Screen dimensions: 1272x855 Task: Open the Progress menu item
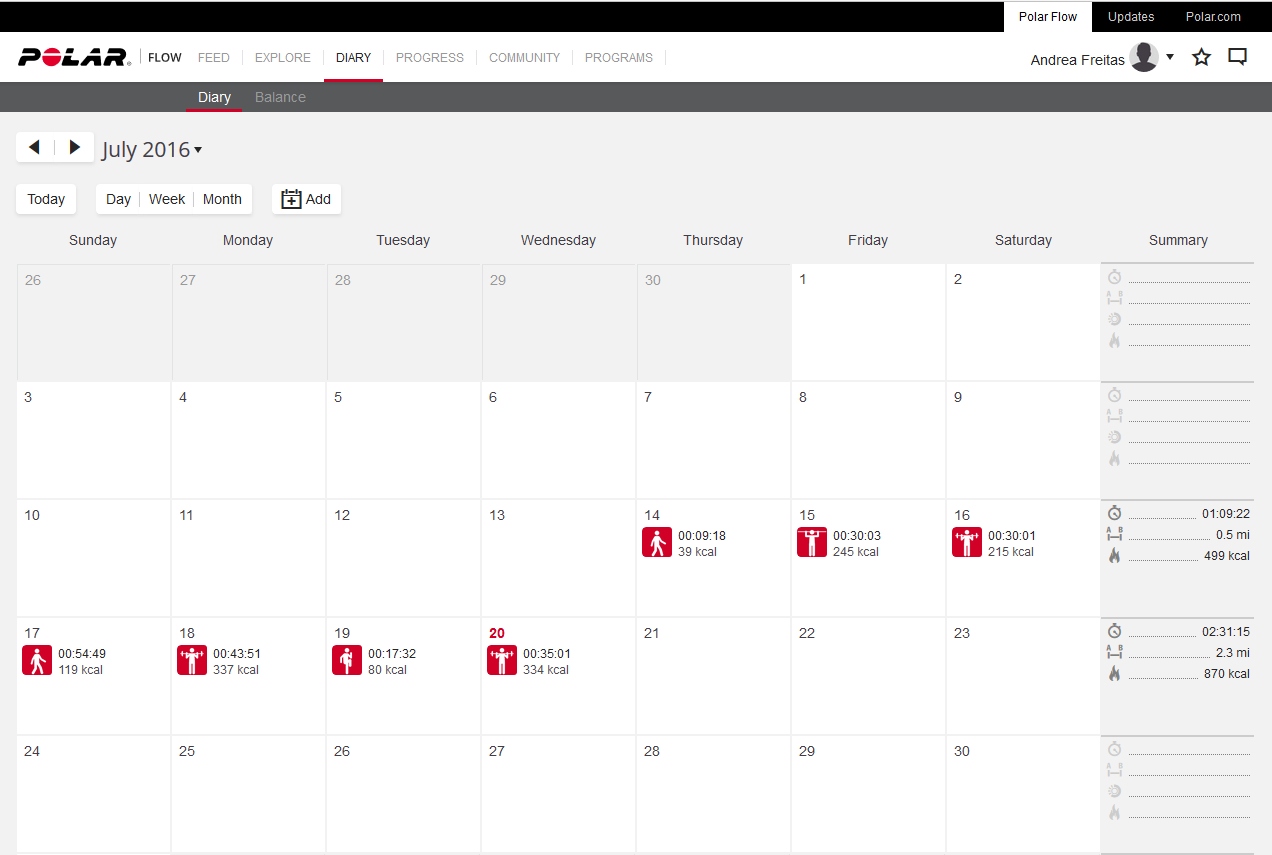pos(430,58)
